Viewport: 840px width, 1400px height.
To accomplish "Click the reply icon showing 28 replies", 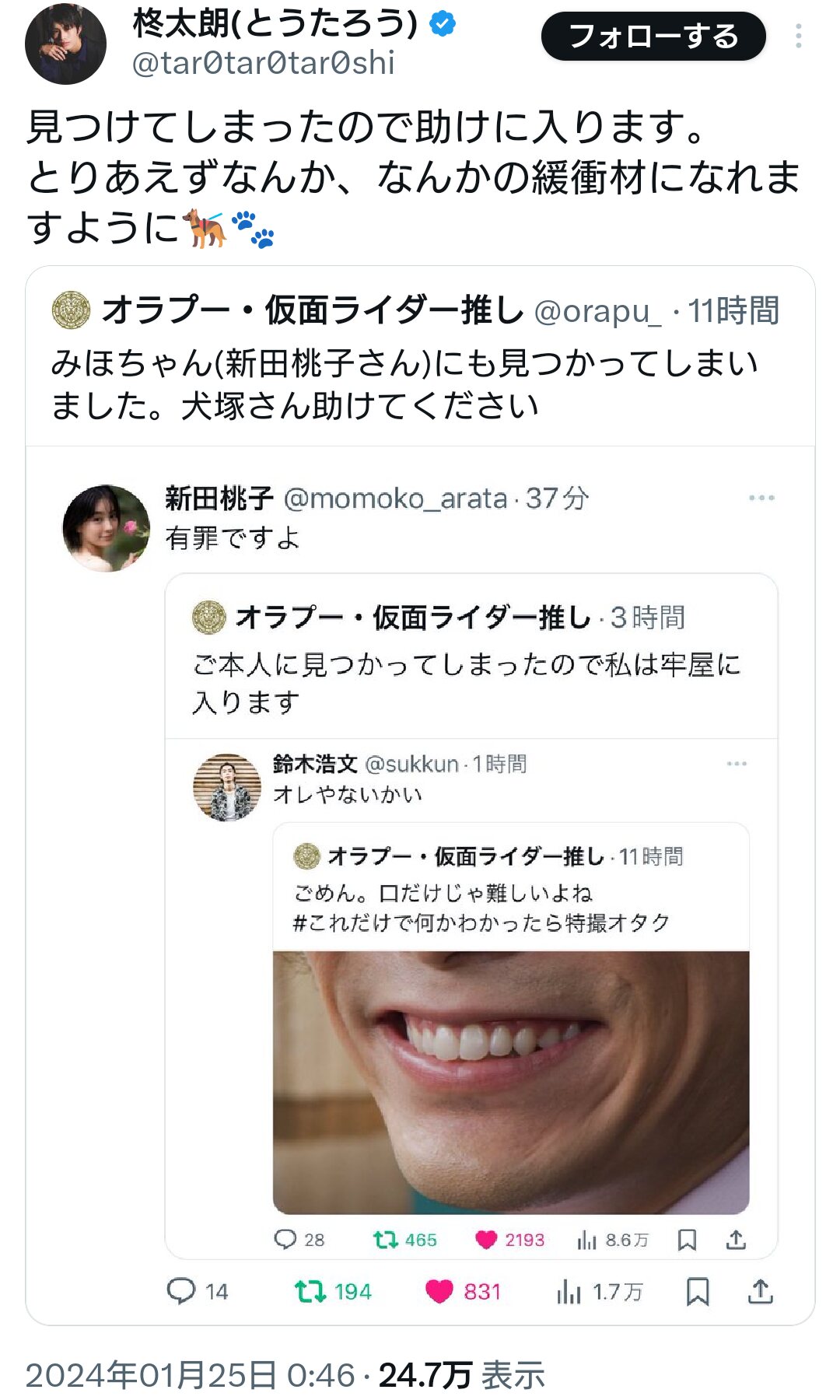I will (x=285, y=1239).
